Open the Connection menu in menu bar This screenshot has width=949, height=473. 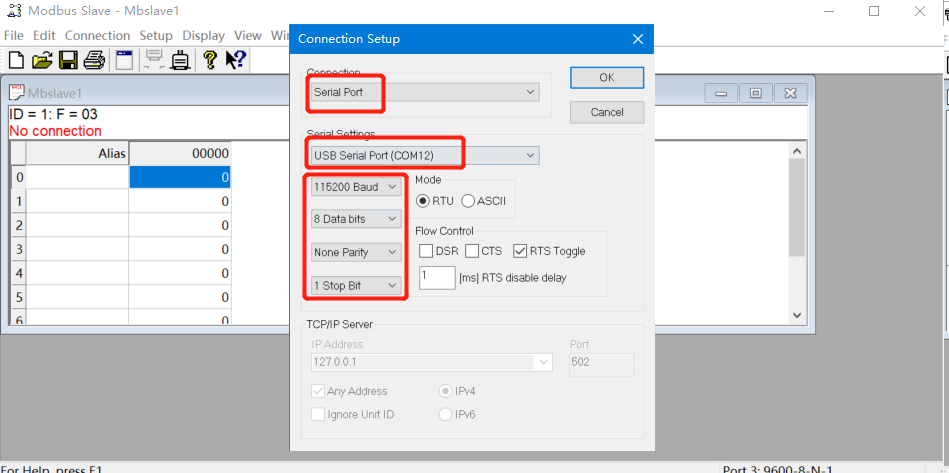pyautogui.click(x=97, y=35)
